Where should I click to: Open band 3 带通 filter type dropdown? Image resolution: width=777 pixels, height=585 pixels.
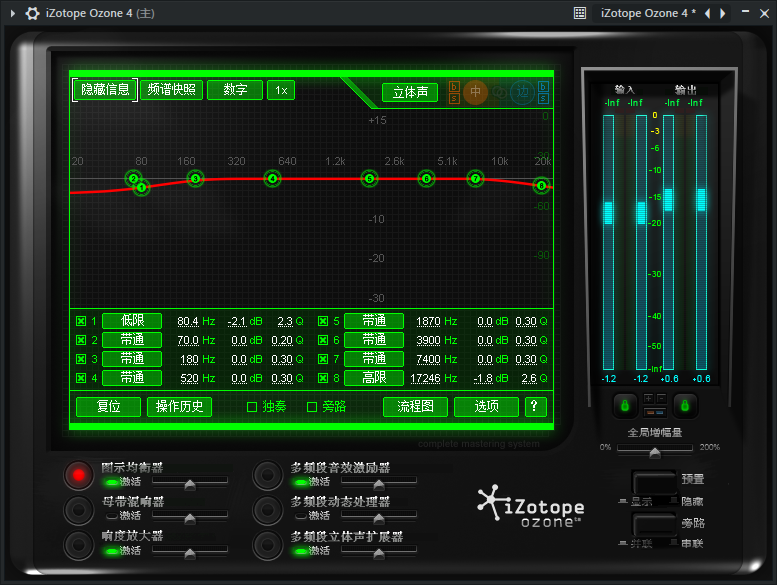click(x=132, y=359)
